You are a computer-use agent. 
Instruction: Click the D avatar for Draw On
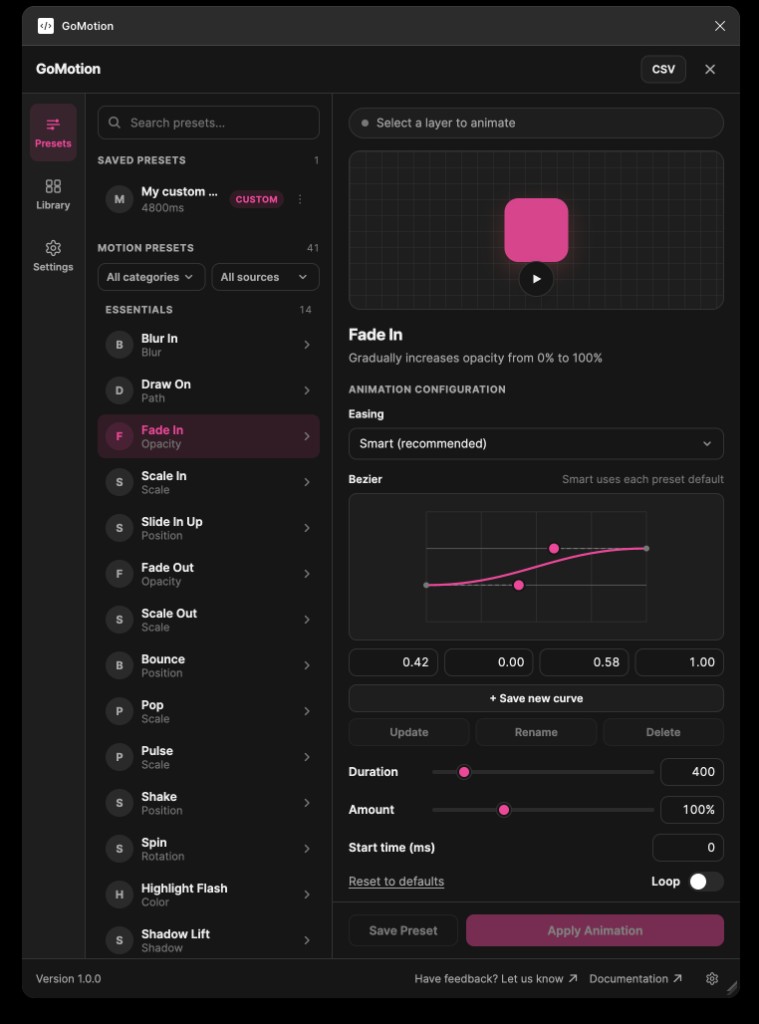[120, 391]
